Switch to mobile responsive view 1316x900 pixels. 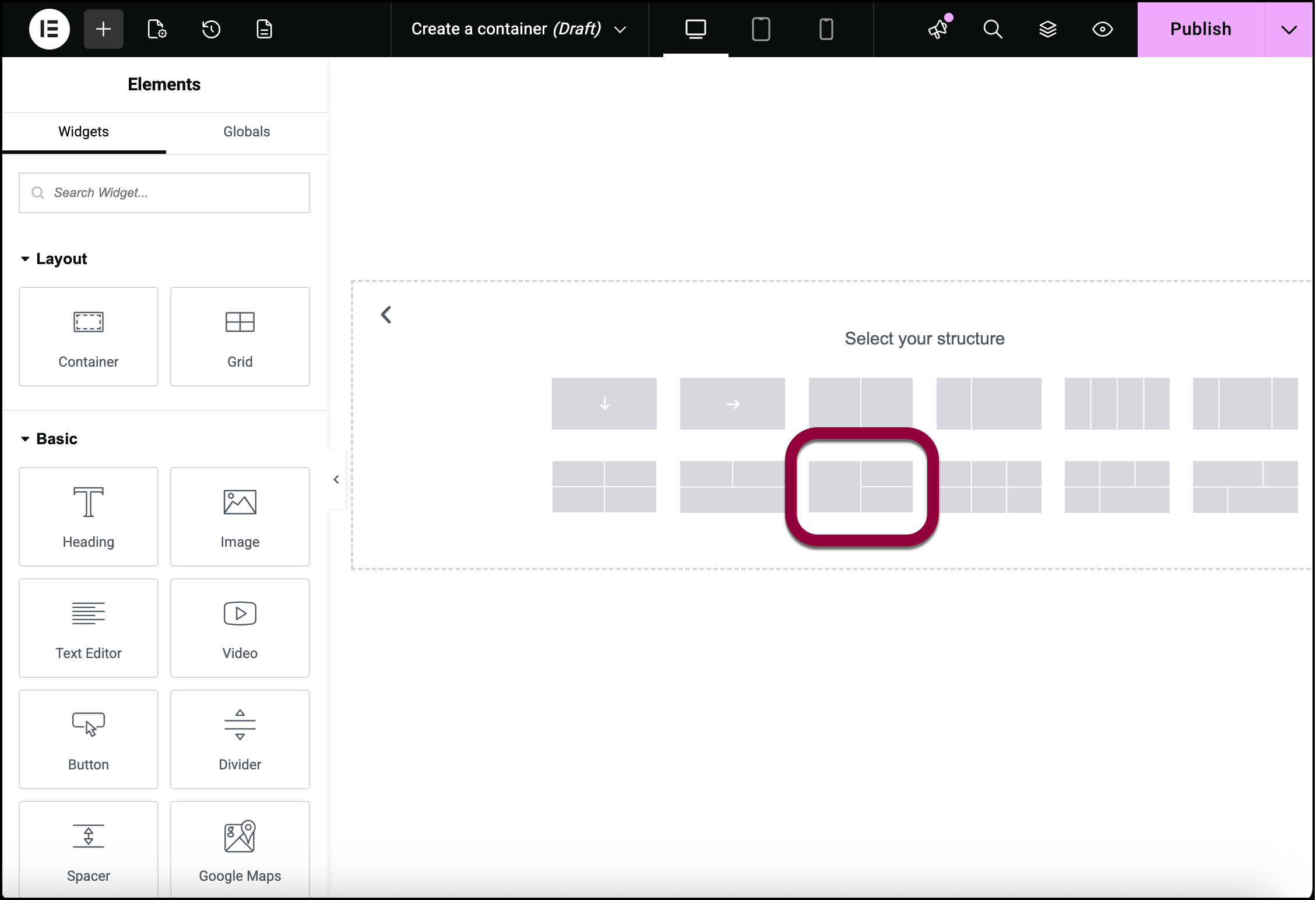[826, 29]
